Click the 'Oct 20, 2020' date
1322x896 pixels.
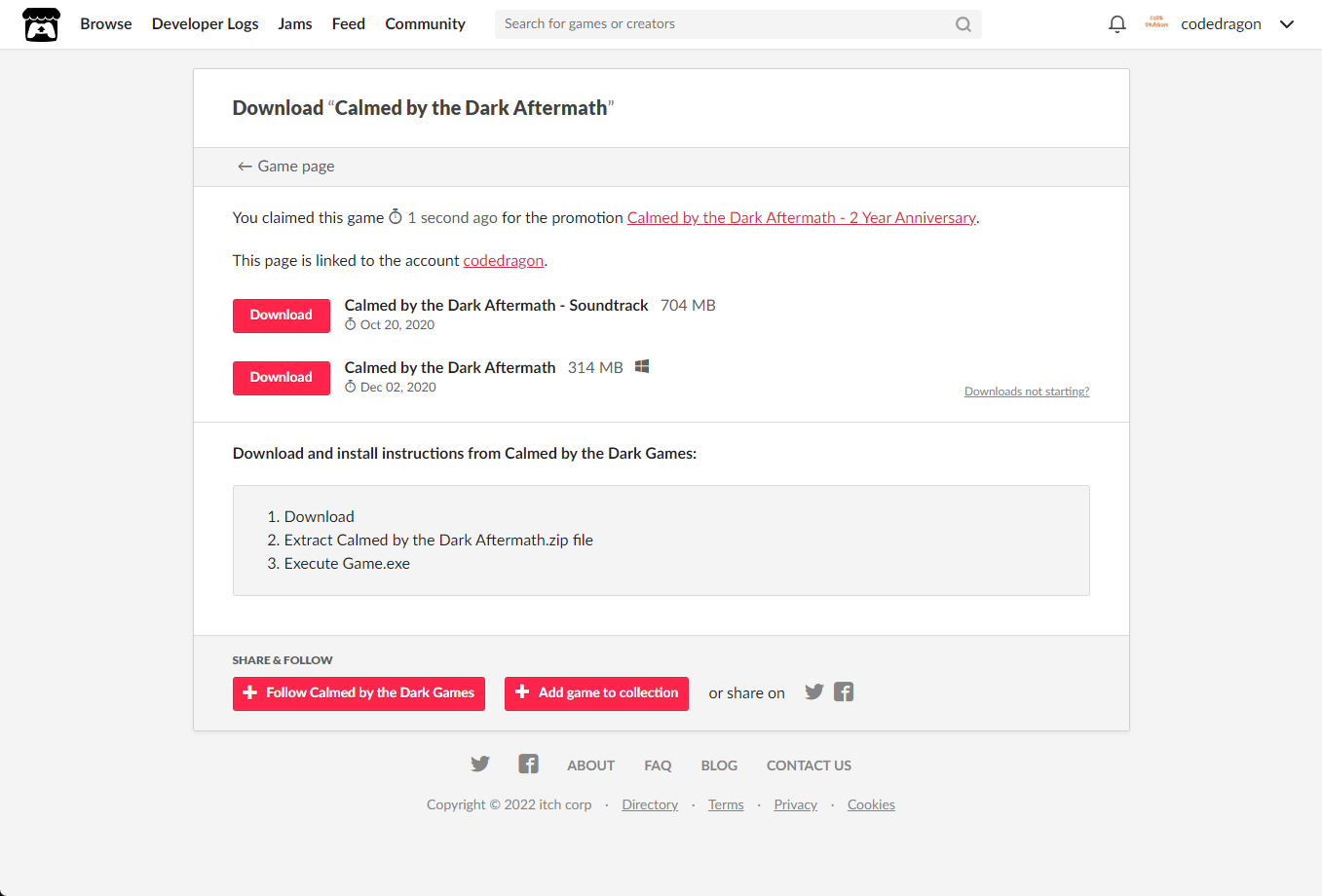[397, 325]
